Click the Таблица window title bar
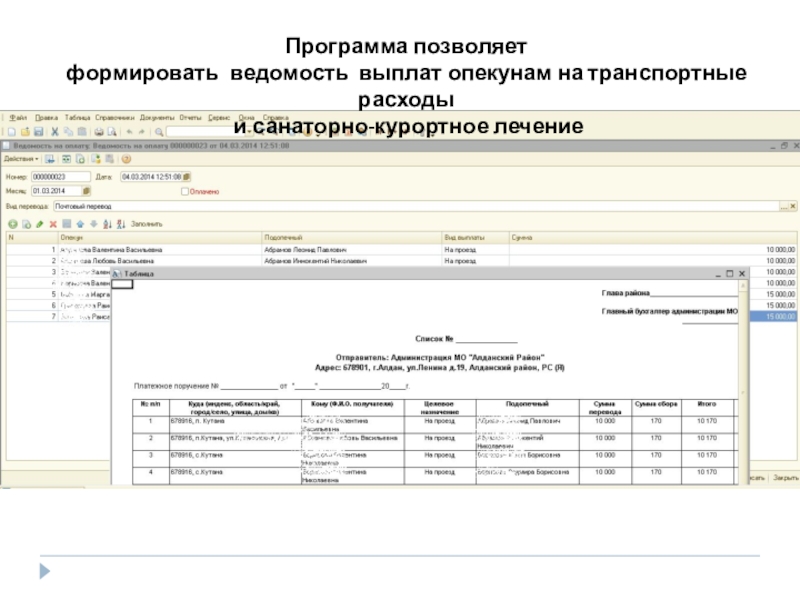This screenshot has width=800, height=600. coord(430,273)
